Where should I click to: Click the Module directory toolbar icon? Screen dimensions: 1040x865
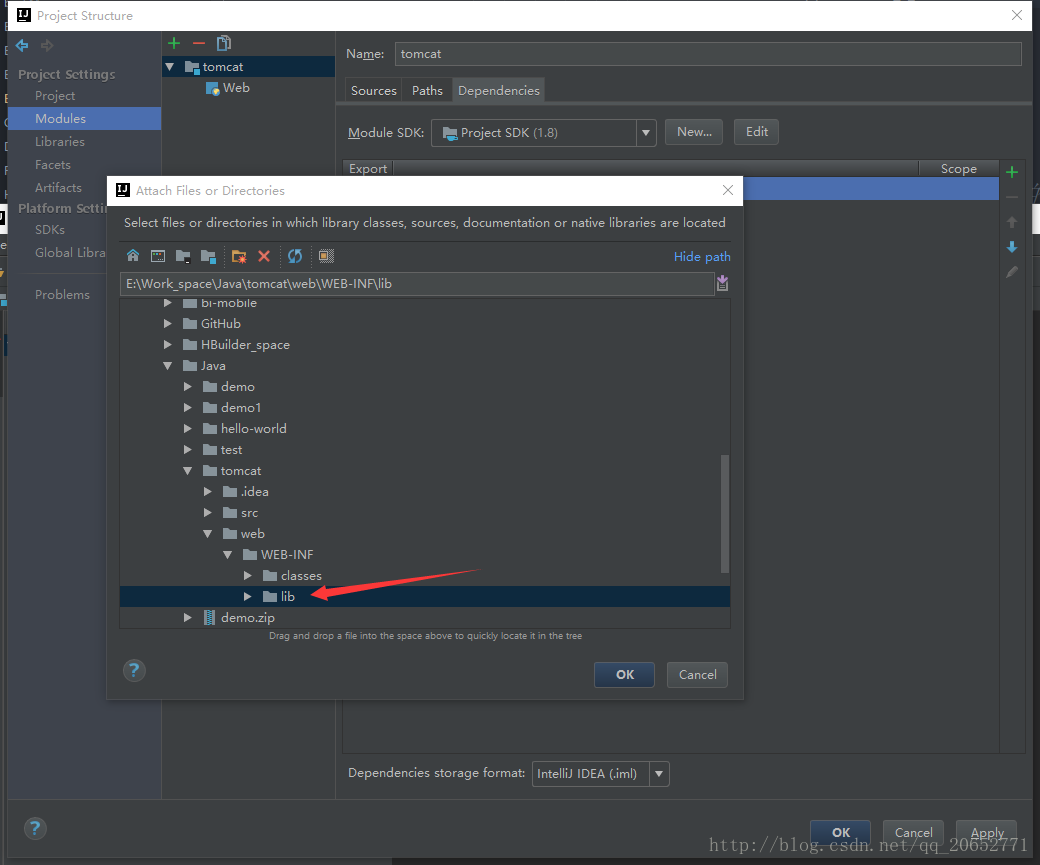coord(208,256)
